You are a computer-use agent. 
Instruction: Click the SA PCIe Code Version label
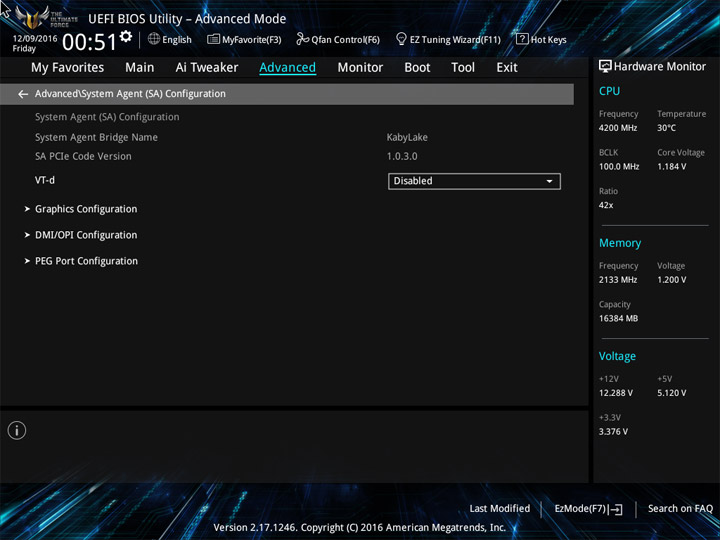point(83,156)
